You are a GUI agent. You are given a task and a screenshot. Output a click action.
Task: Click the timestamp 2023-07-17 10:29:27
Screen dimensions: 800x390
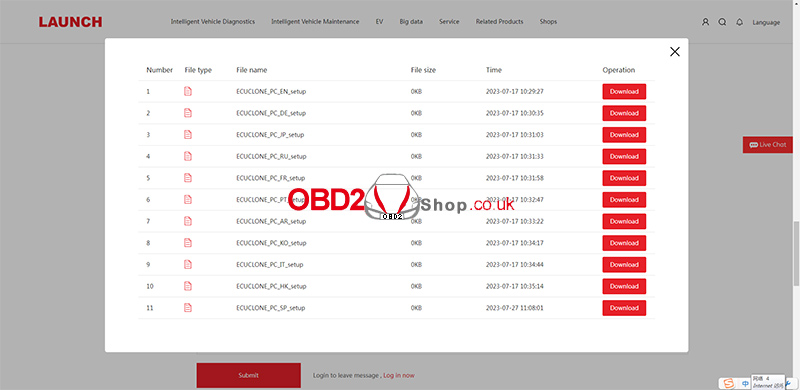[515, 91]
